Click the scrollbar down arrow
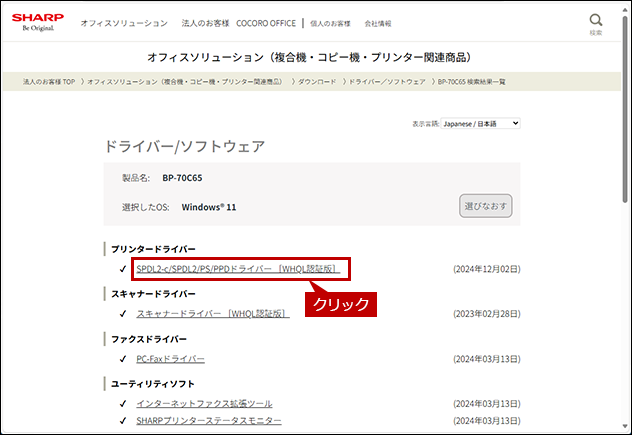Viewport: 632px width, 435px height. point(626,427)
